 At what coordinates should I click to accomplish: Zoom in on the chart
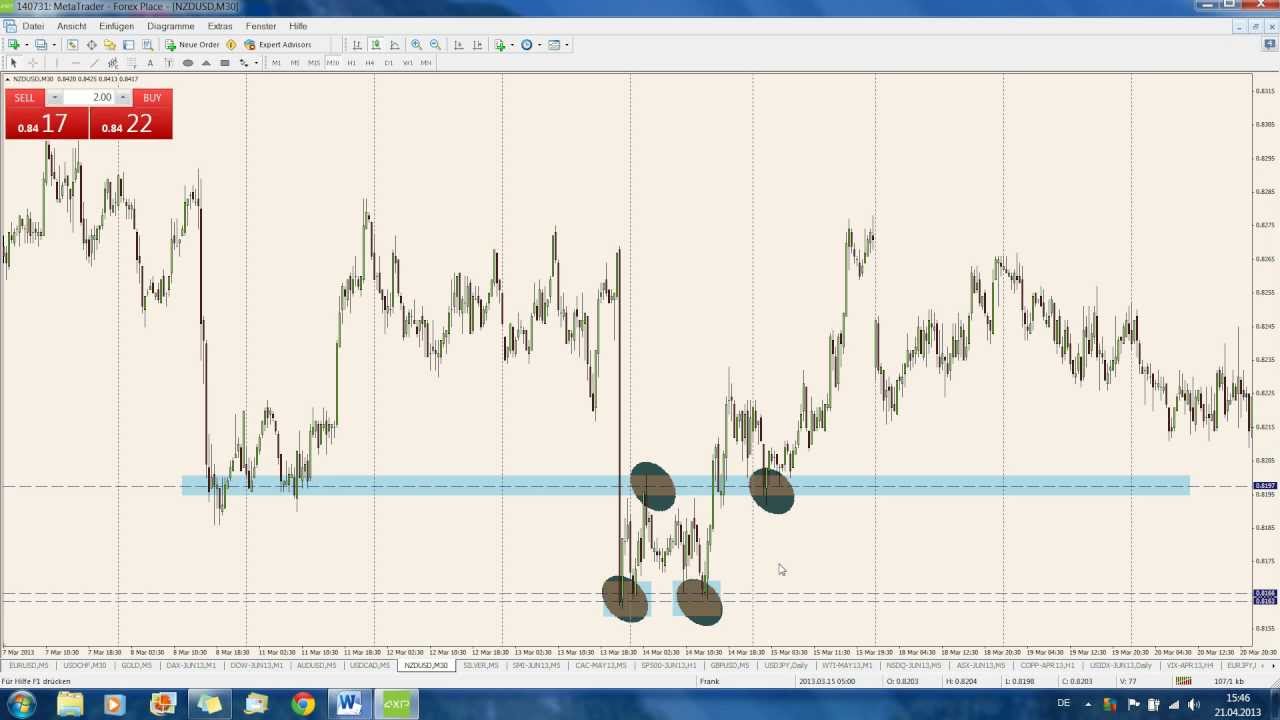point(416,45)
